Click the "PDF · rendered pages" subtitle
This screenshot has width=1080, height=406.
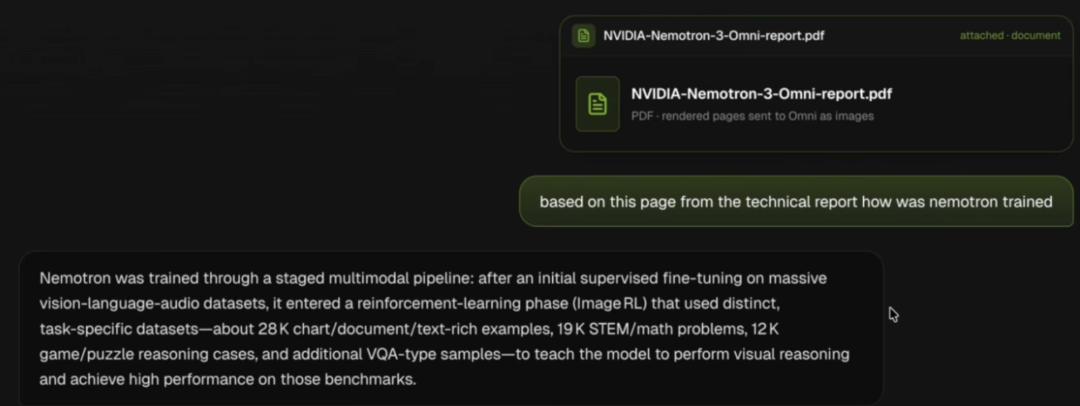pyautogui.click(x=752, y=116)
